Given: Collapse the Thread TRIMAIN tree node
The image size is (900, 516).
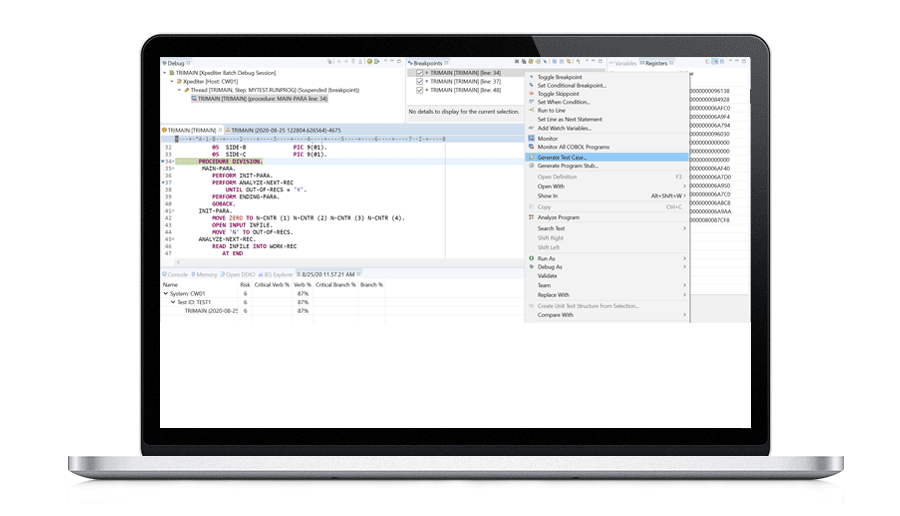Looking at the screenshot, I should [x=180, y=90].
